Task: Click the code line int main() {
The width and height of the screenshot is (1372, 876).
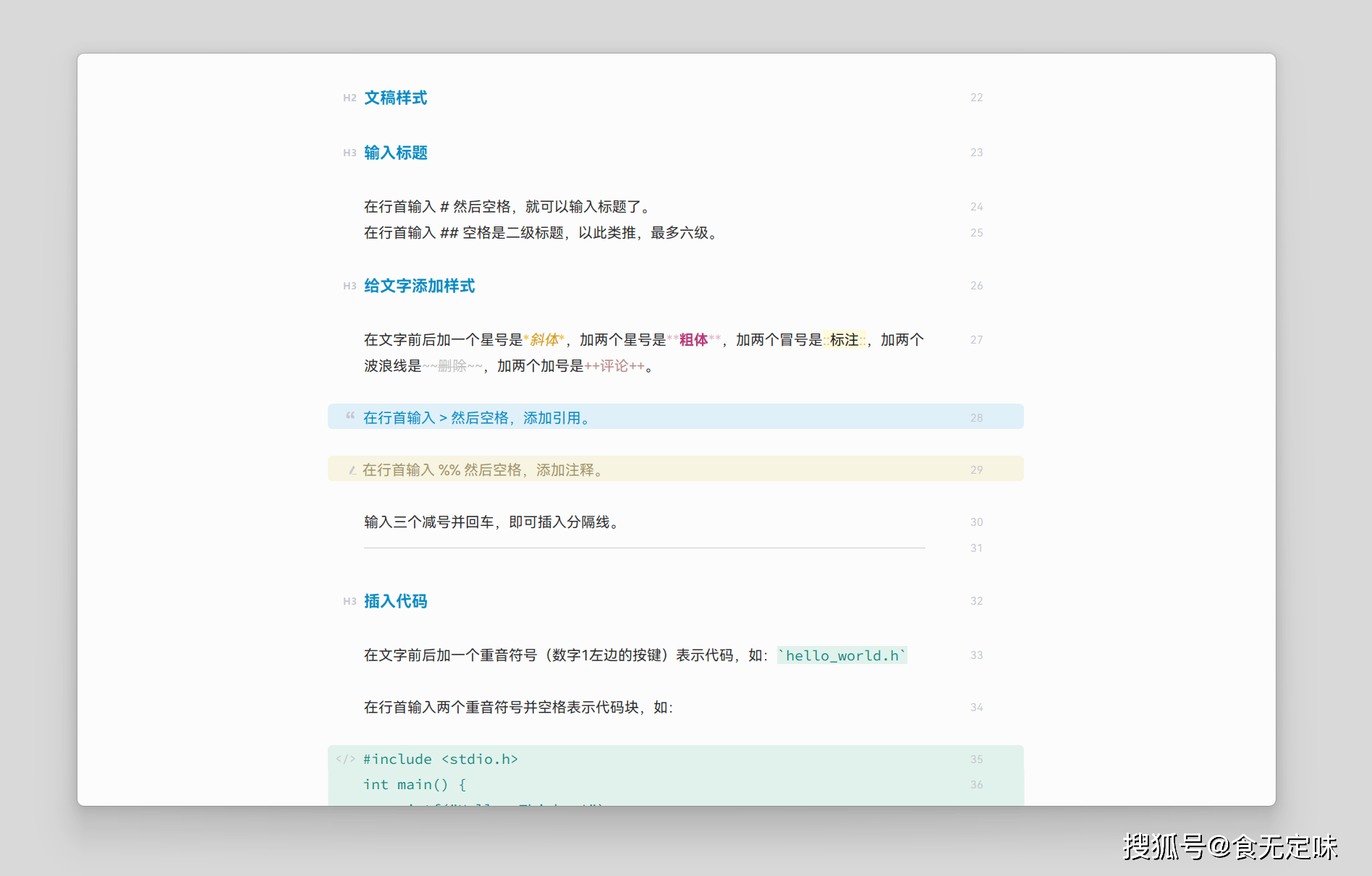Action: pyautogui.click(x=415, y=784)
